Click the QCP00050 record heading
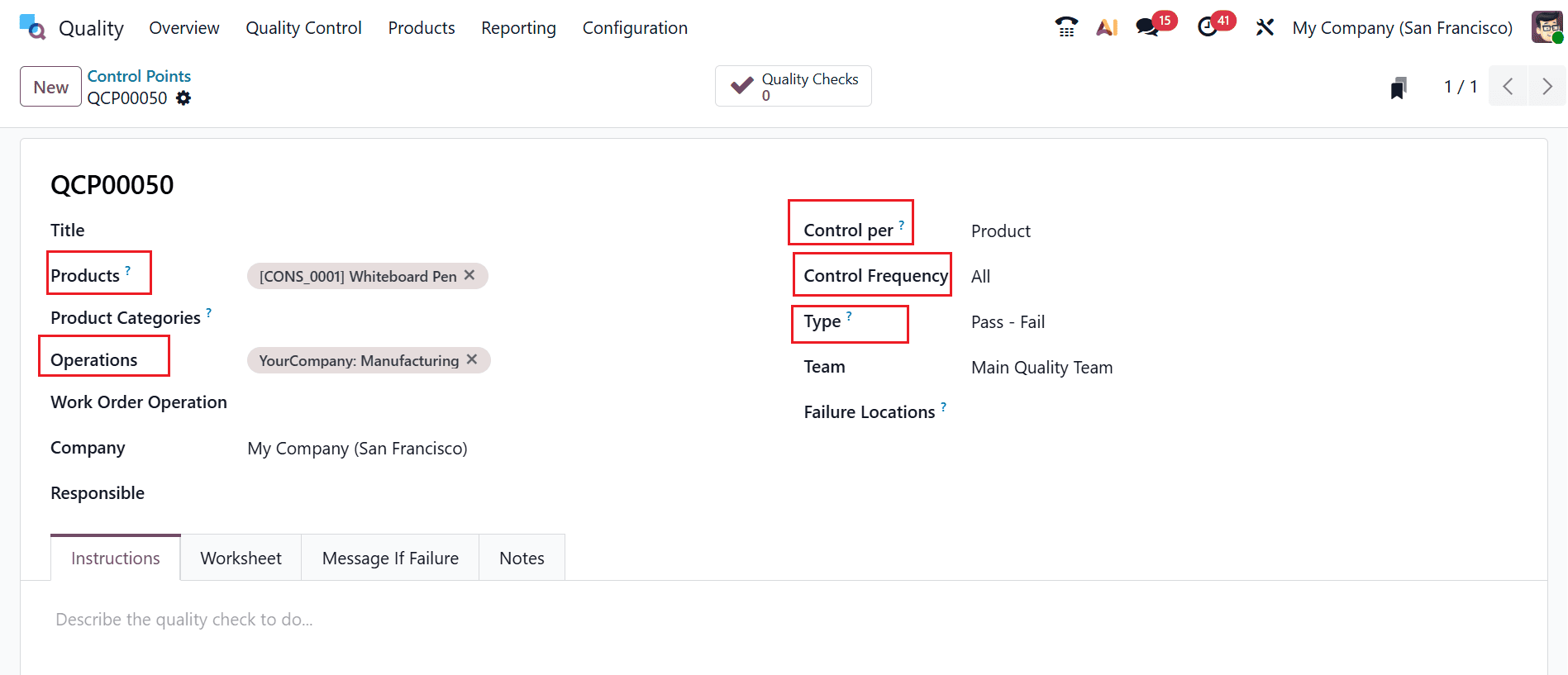This screenshot has height=675, width=1568. [112, 184]
